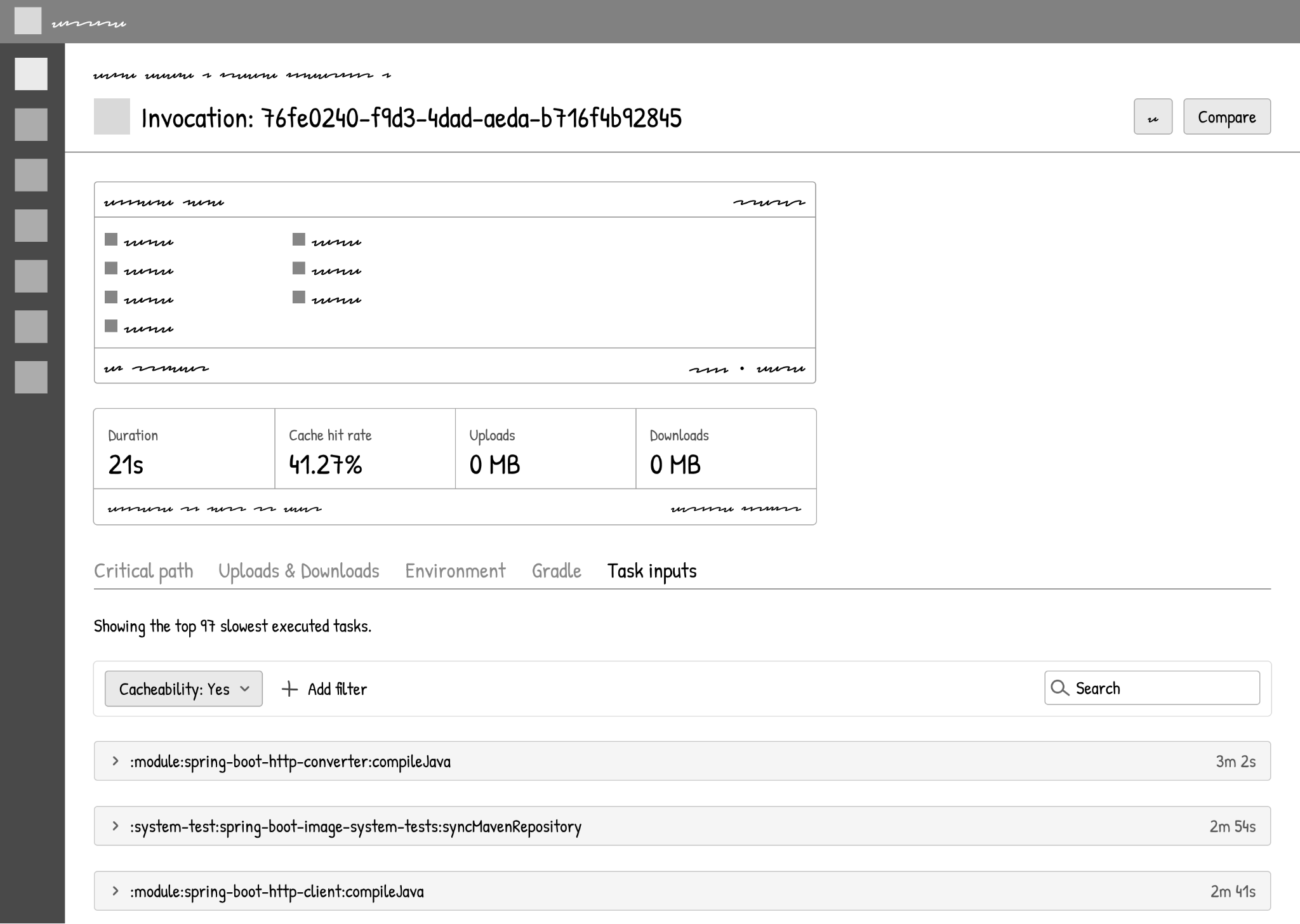Click the magnifier icon in Search
Screen dimensions: 1300x924
1059,689
